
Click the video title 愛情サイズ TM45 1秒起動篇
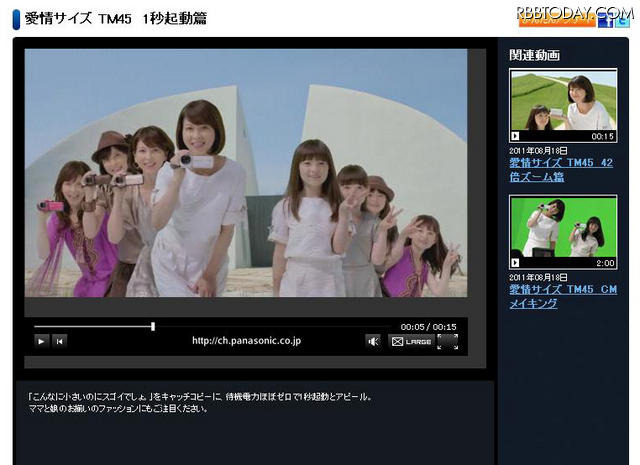(x=118, y=19)
